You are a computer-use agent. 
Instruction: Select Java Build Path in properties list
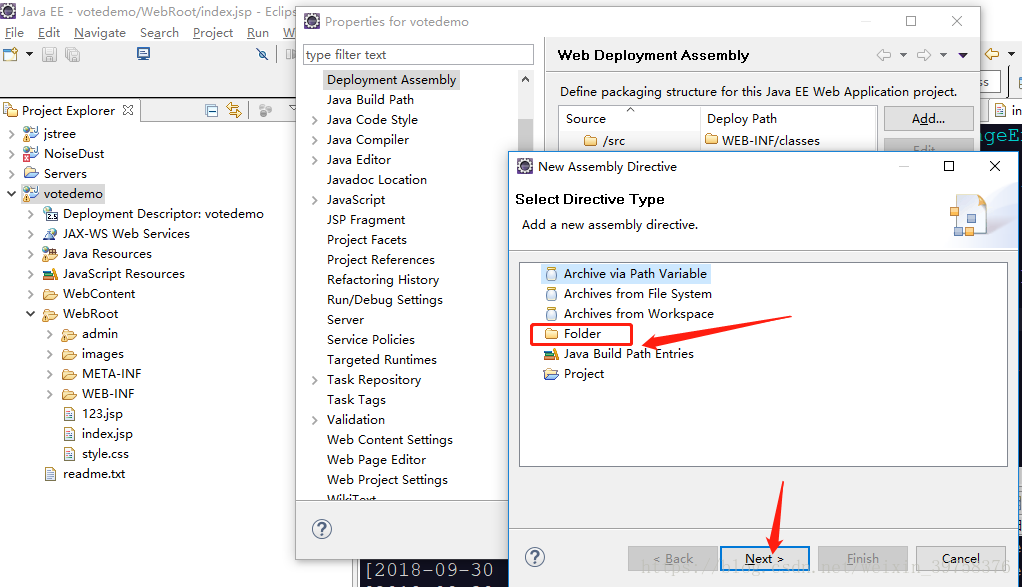(x=370, y=100)
